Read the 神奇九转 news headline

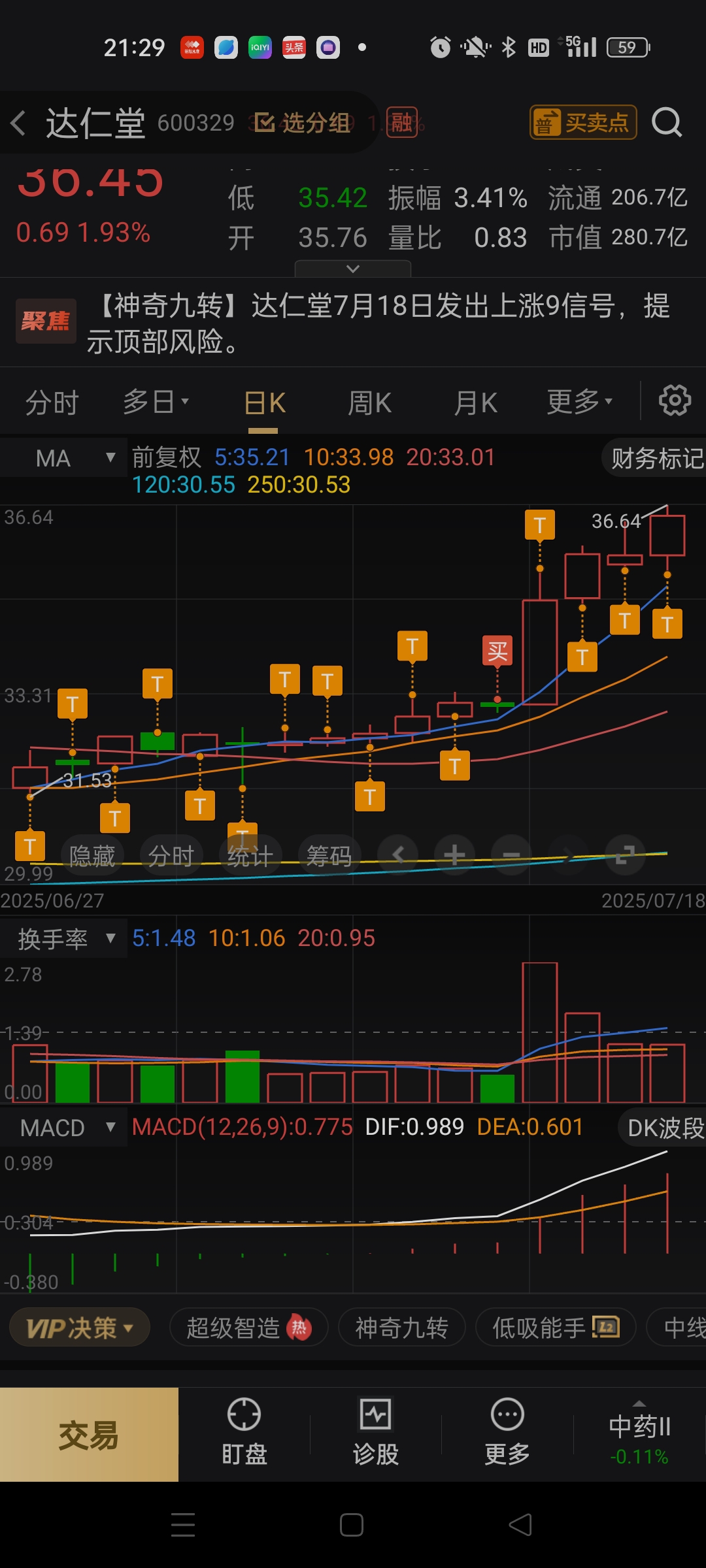(379, 323)
